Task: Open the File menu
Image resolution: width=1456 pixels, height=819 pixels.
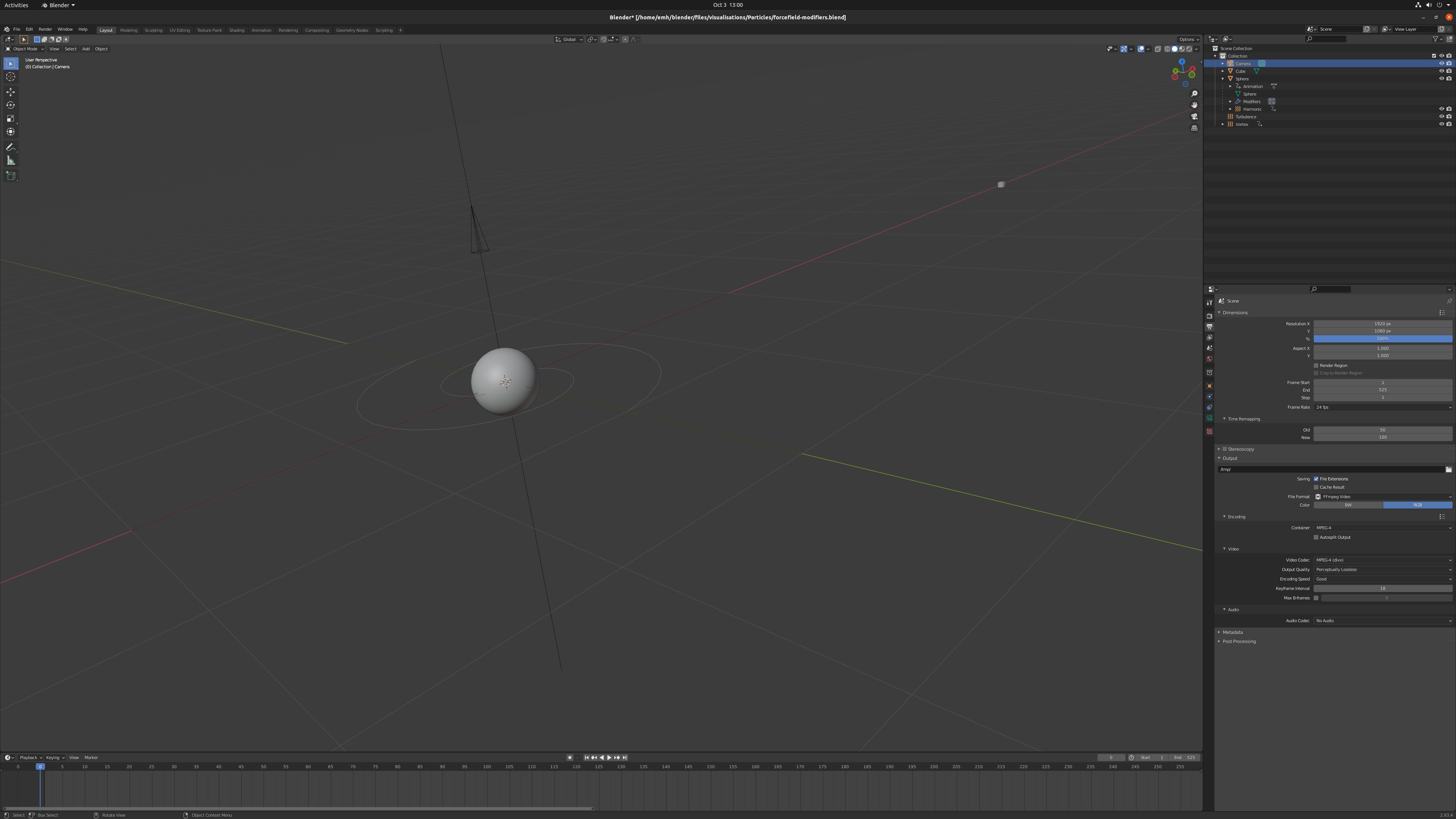Action: coord(17,30)
